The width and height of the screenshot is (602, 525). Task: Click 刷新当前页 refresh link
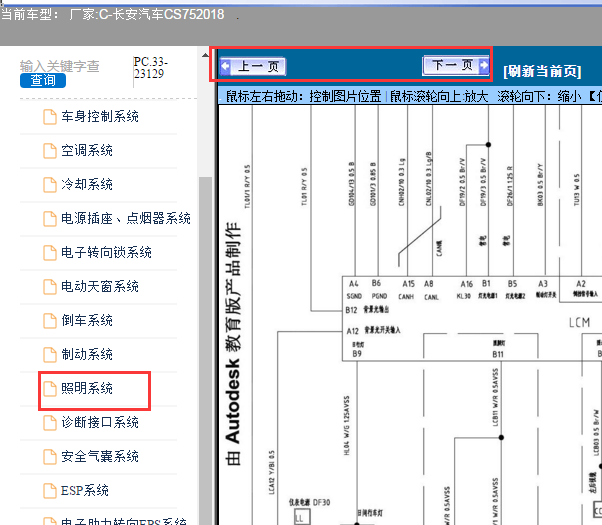tap(541, 71)
